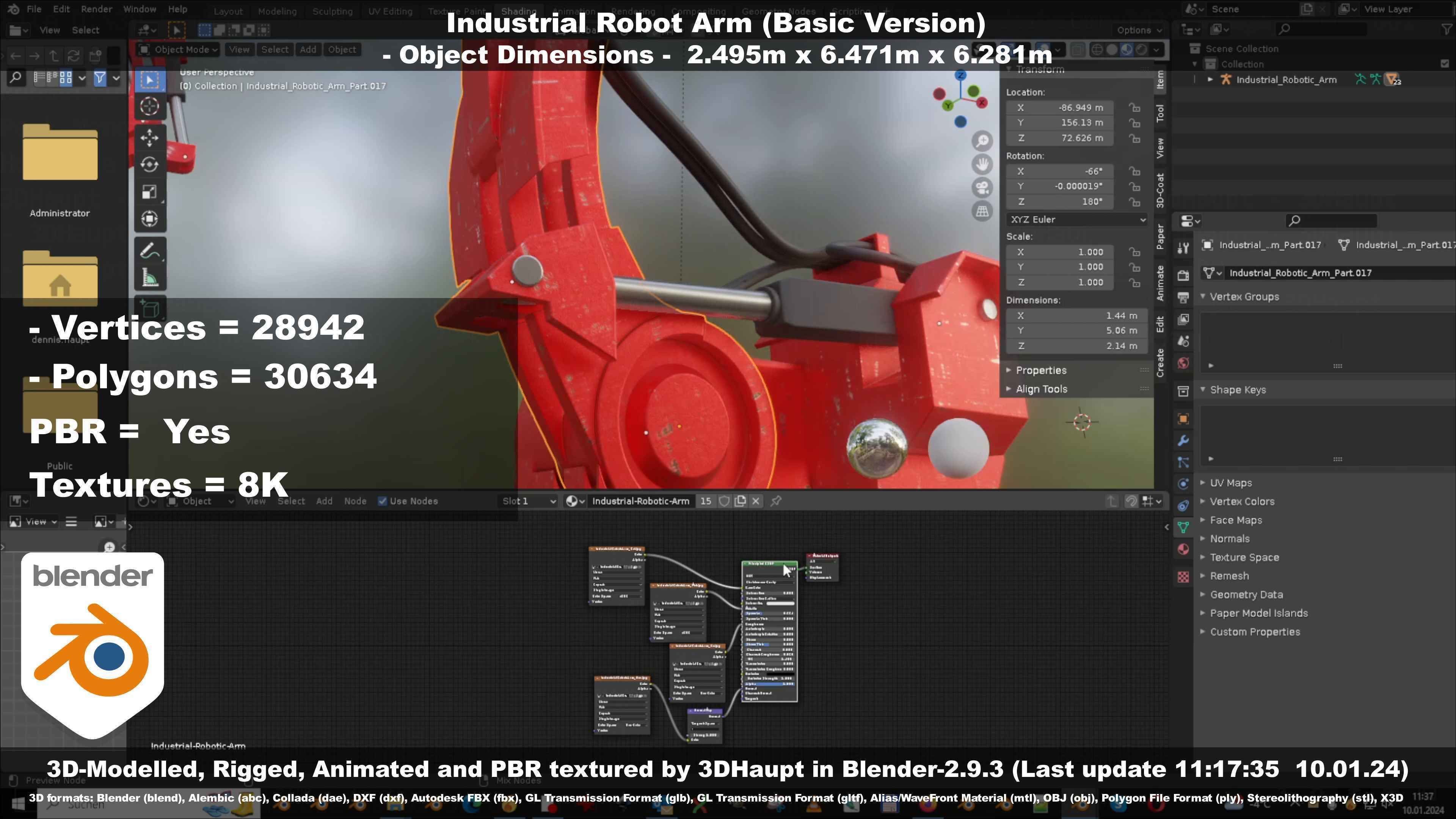Pin the node editor material with pin icon
The height and width of the screenshot is (819, 1456).
point(776,501)
